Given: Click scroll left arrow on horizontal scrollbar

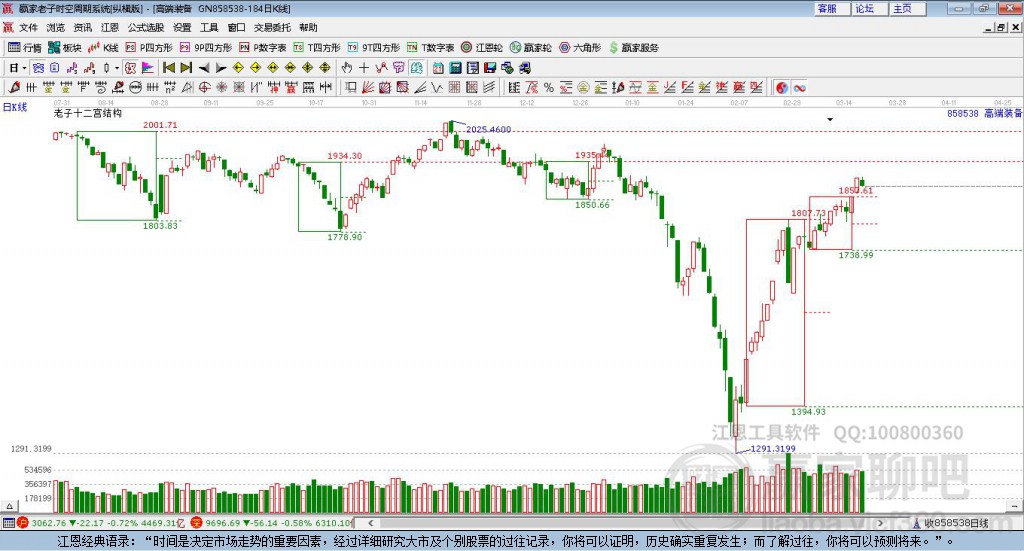Looking at the screenshot, I should click(370, 522).
